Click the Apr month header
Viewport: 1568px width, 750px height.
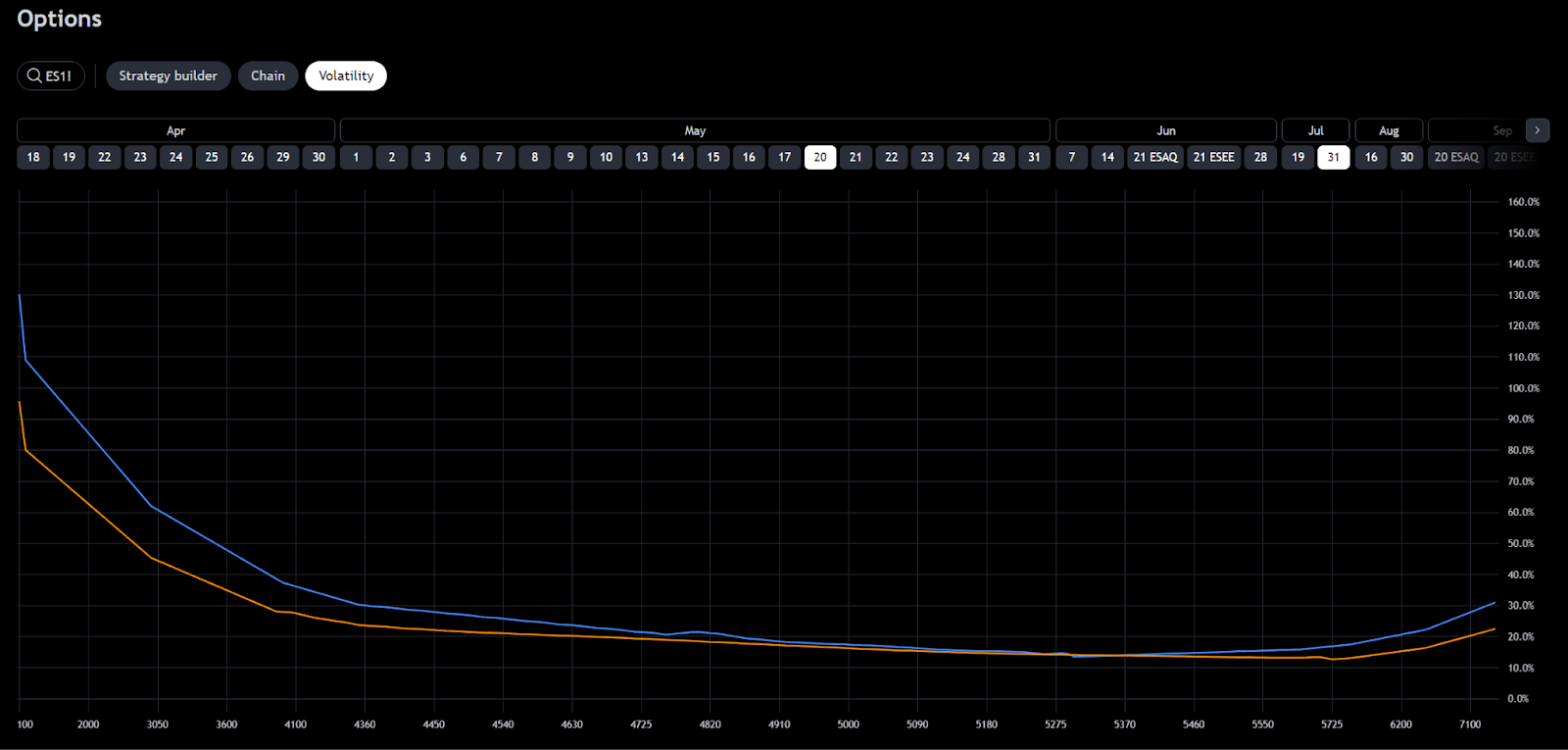tap(175, 130)
